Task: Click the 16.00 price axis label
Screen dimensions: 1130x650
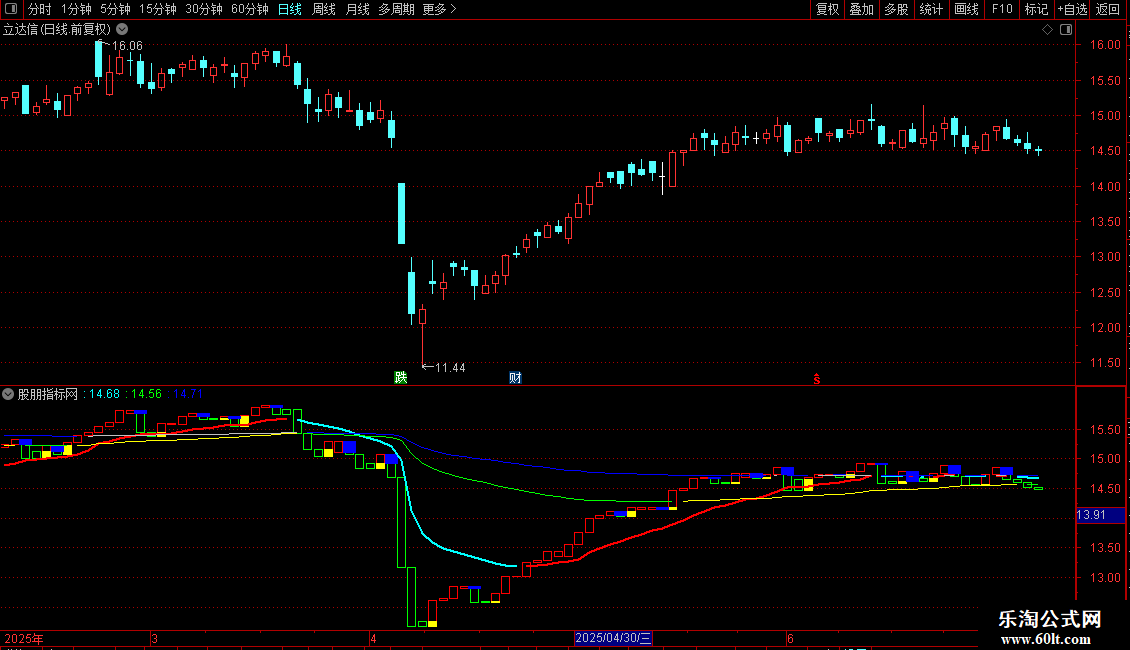Action: tap(1105, 45)
